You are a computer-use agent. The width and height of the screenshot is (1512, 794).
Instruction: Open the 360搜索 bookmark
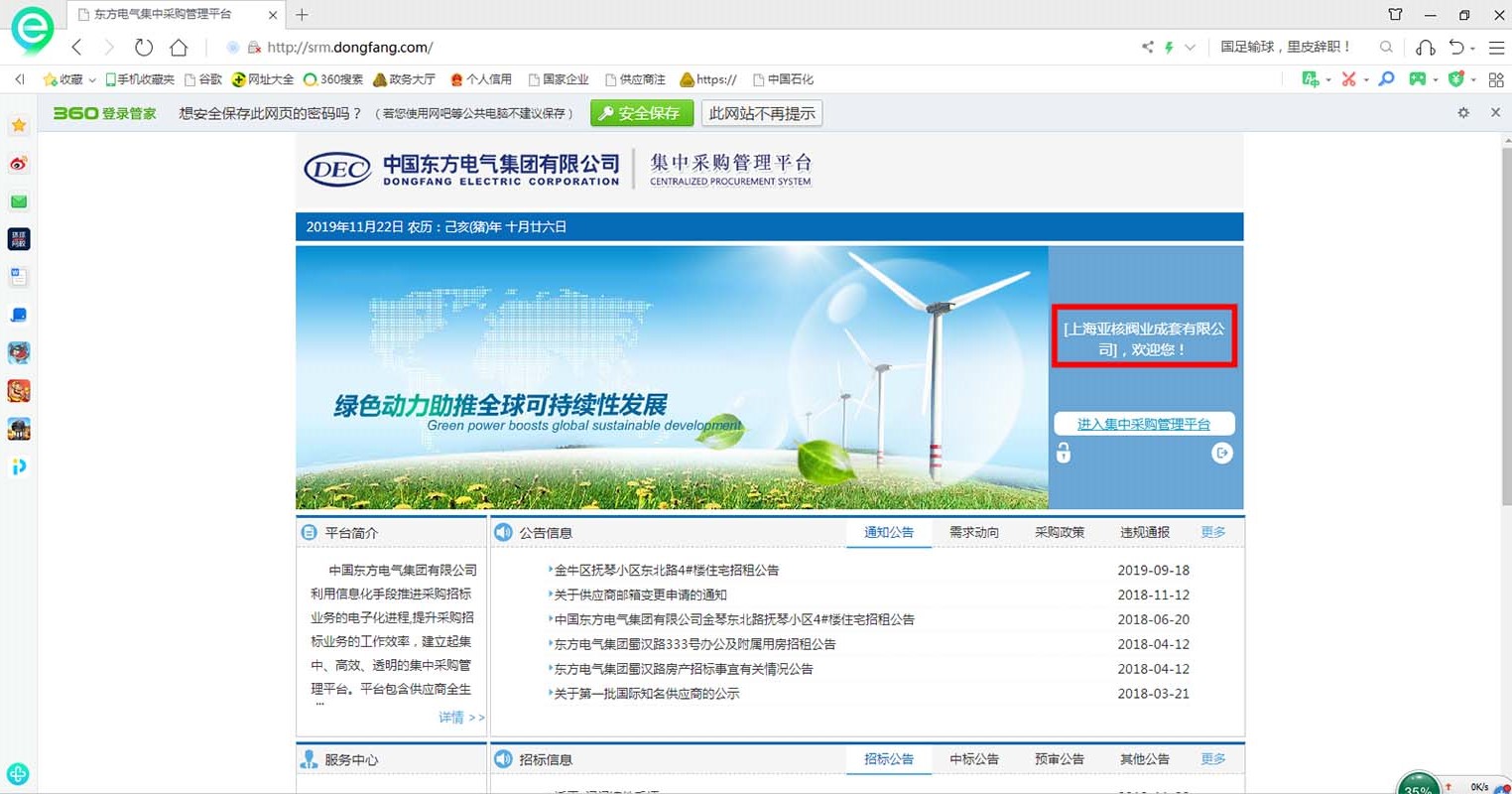(x=333, y=78)
